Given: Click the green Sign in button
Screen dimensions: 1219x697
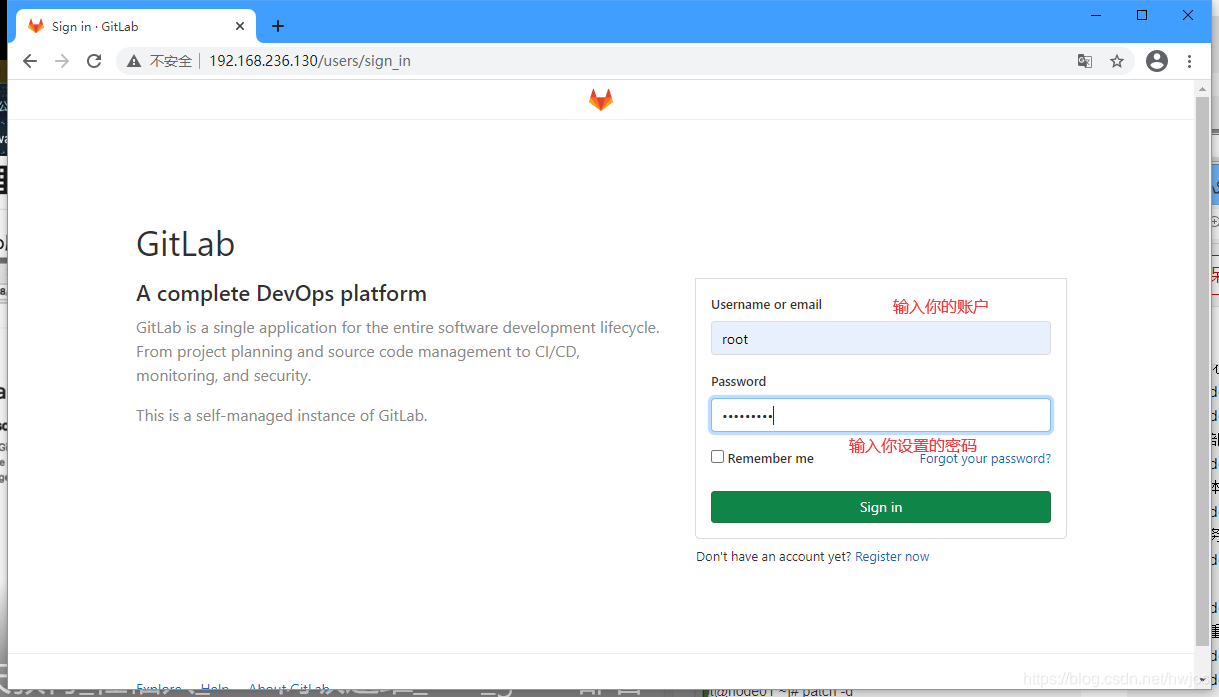Looking at the screenshot, I should tap(881, 507).
